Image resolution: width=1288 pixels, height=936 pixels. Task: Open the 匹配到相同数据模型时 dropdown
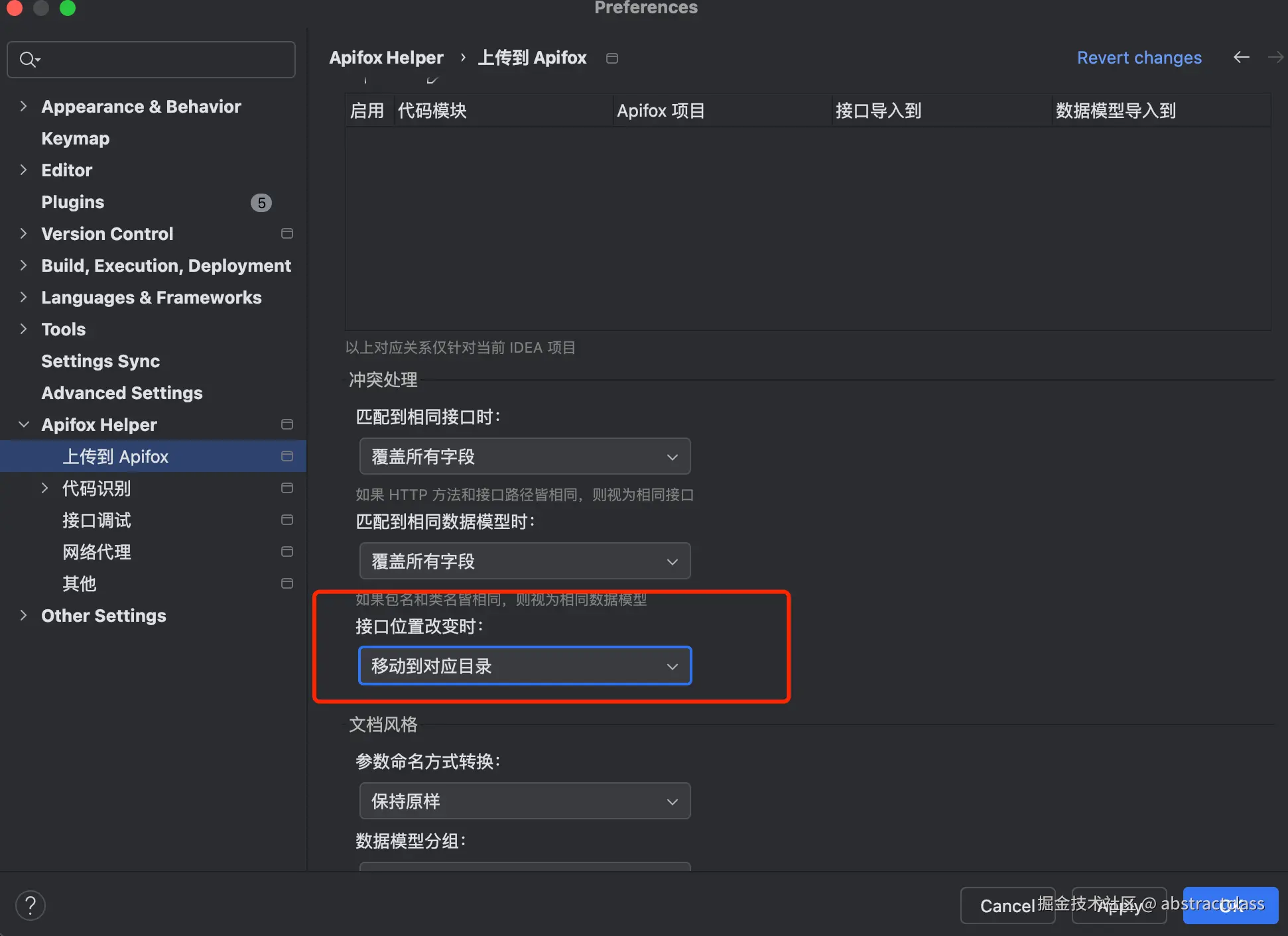pos(525,561)
